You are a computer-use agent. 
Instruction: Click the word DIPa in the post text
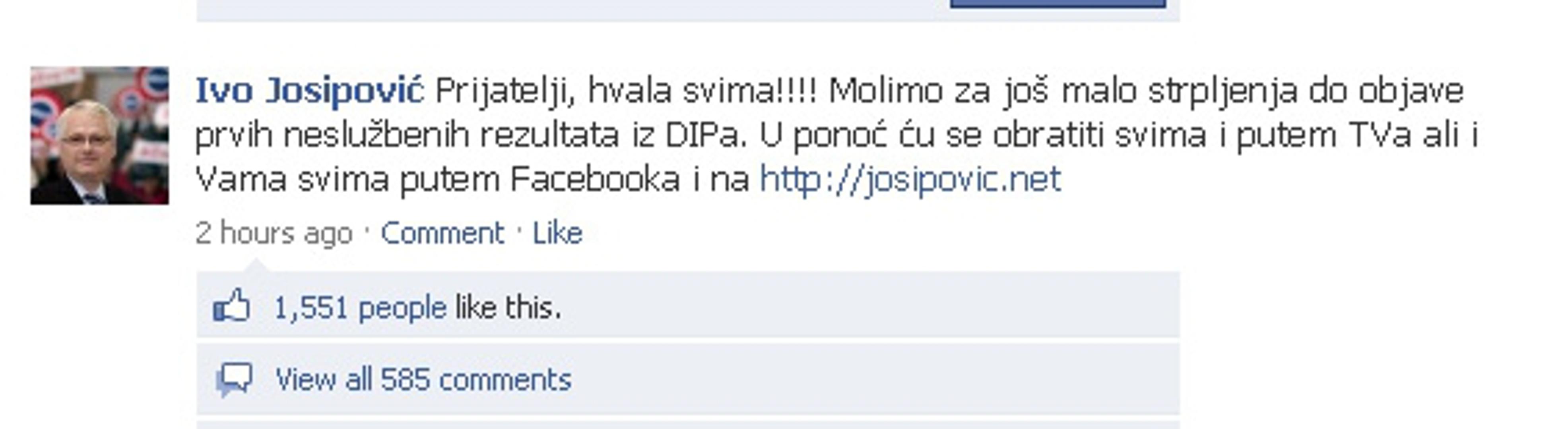[x=705, y=135]
